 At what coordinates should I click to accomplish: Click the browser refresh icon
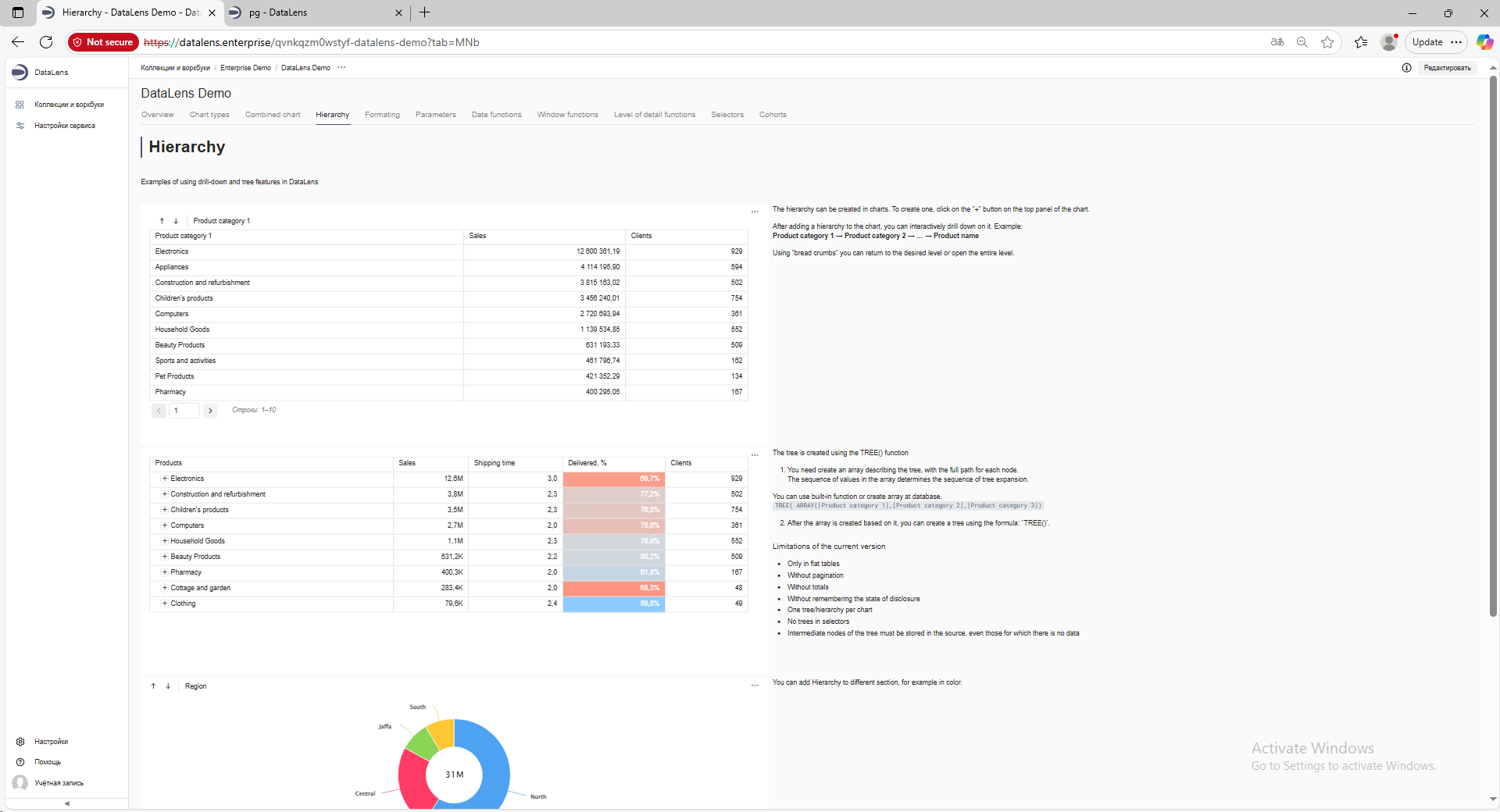[46, 42]
